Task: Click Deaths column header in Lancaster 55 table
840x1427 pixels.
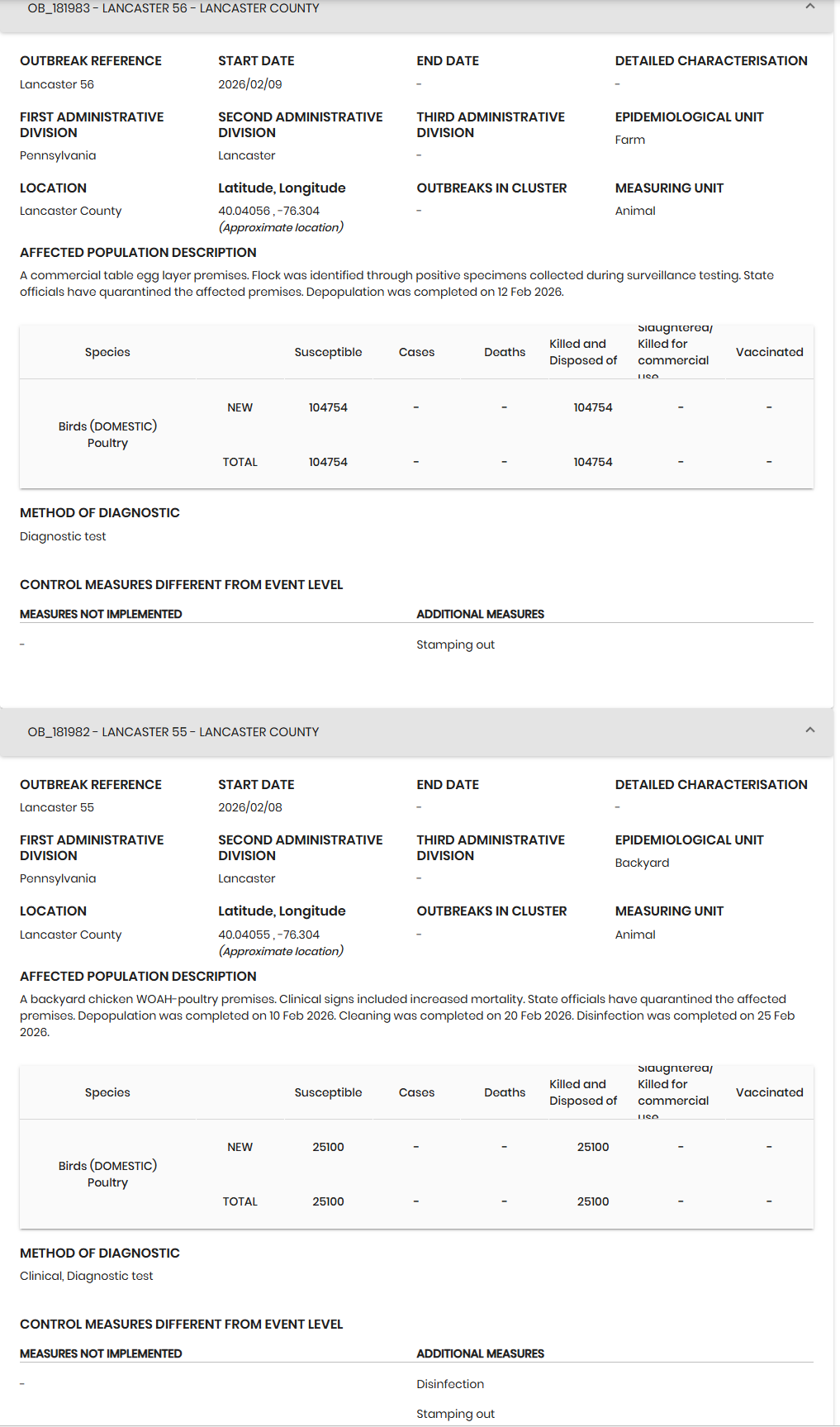Action: [505, 1092]
